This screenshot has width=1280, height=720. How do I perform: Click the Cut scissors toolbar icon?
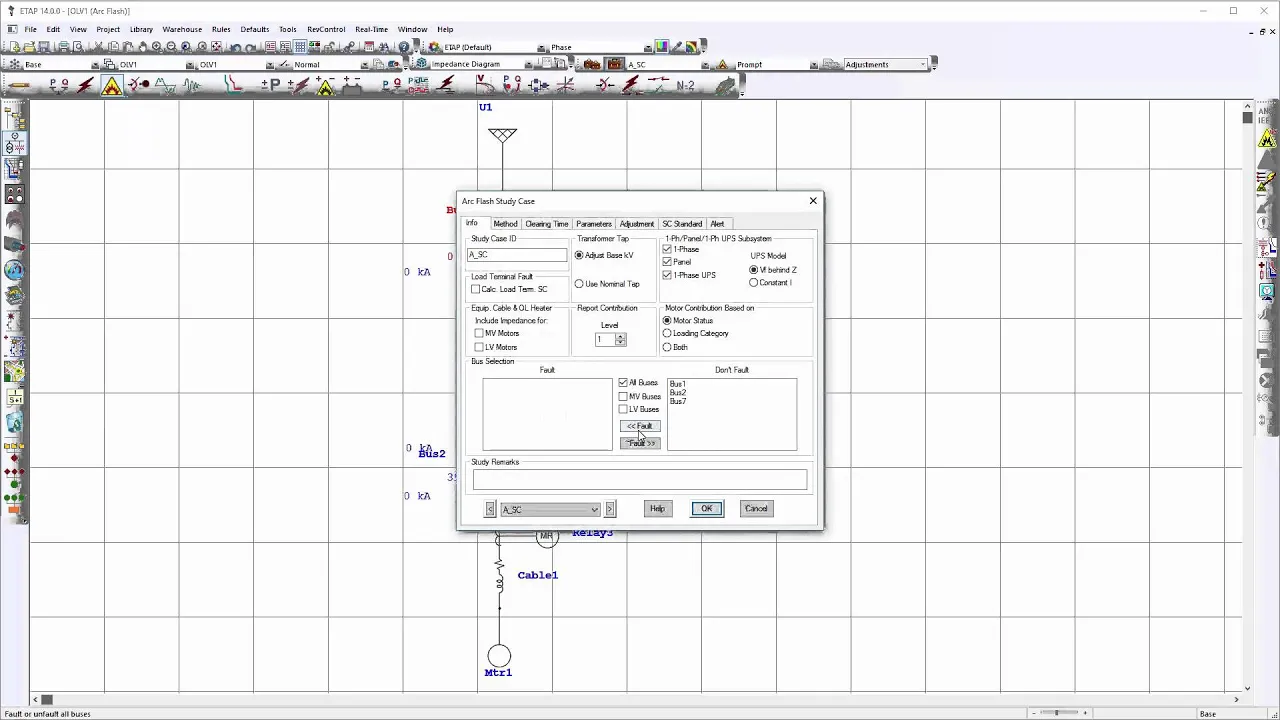98,47
